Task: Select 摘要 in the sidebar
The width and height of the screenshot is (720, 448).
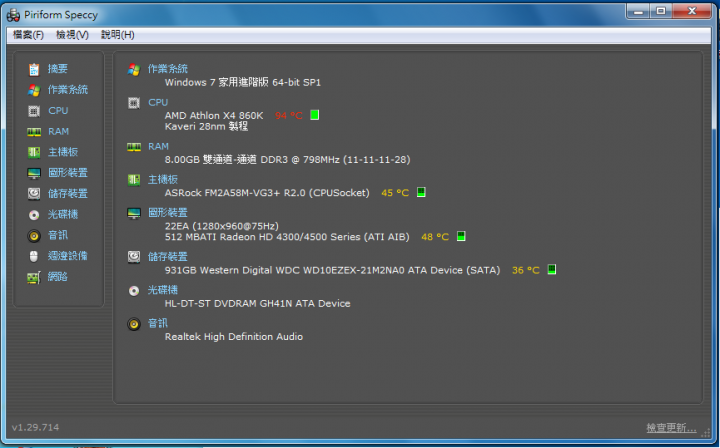Action: (58, 69)
